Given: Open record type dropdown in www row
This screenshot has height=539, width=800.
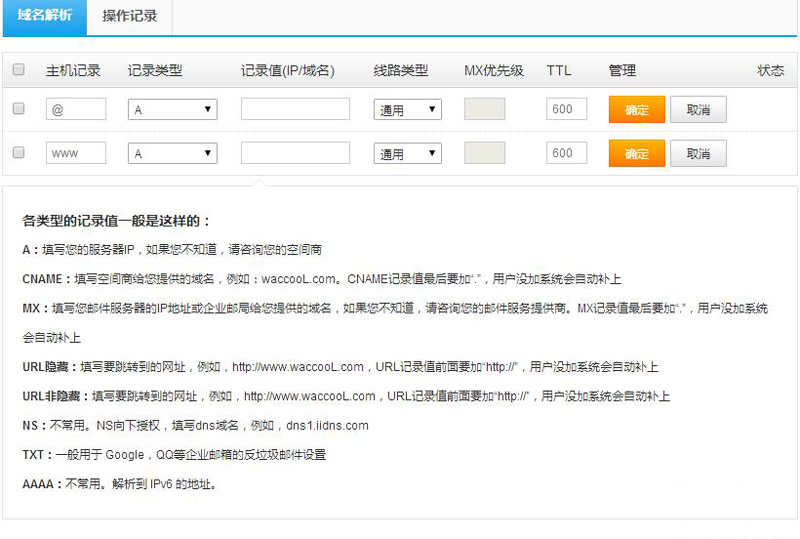Looking at the screenshot, I should [172, 153].
